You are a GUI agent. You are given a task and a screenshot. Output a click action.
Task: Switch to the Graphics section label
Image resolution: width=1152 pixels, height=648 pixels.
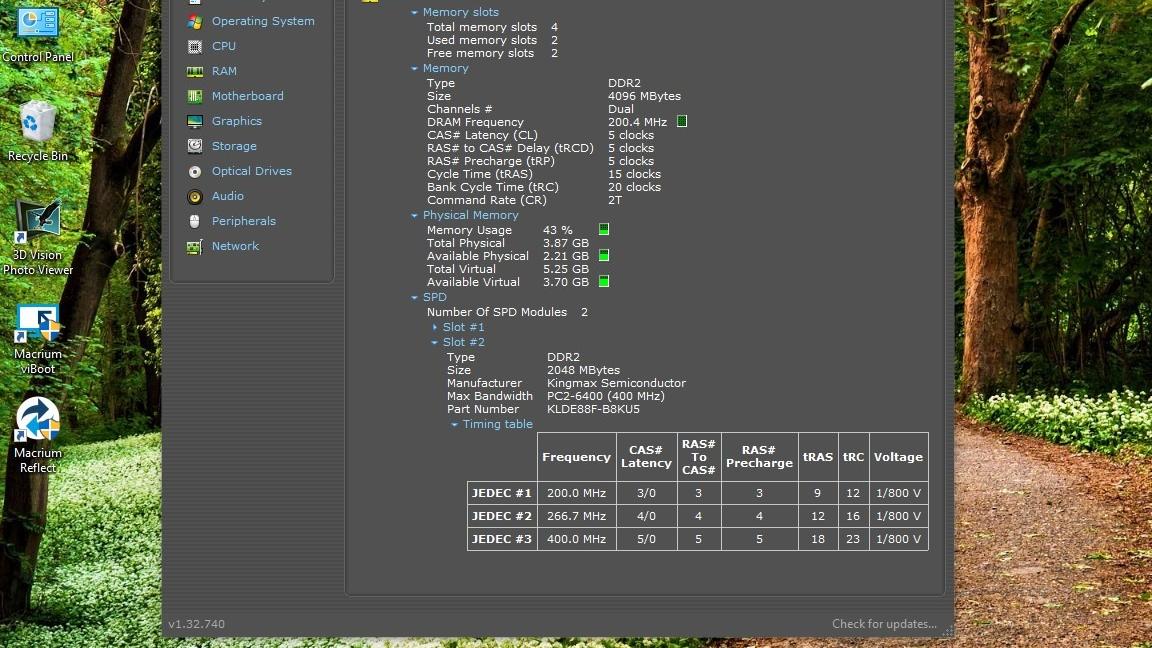(236, 121)
